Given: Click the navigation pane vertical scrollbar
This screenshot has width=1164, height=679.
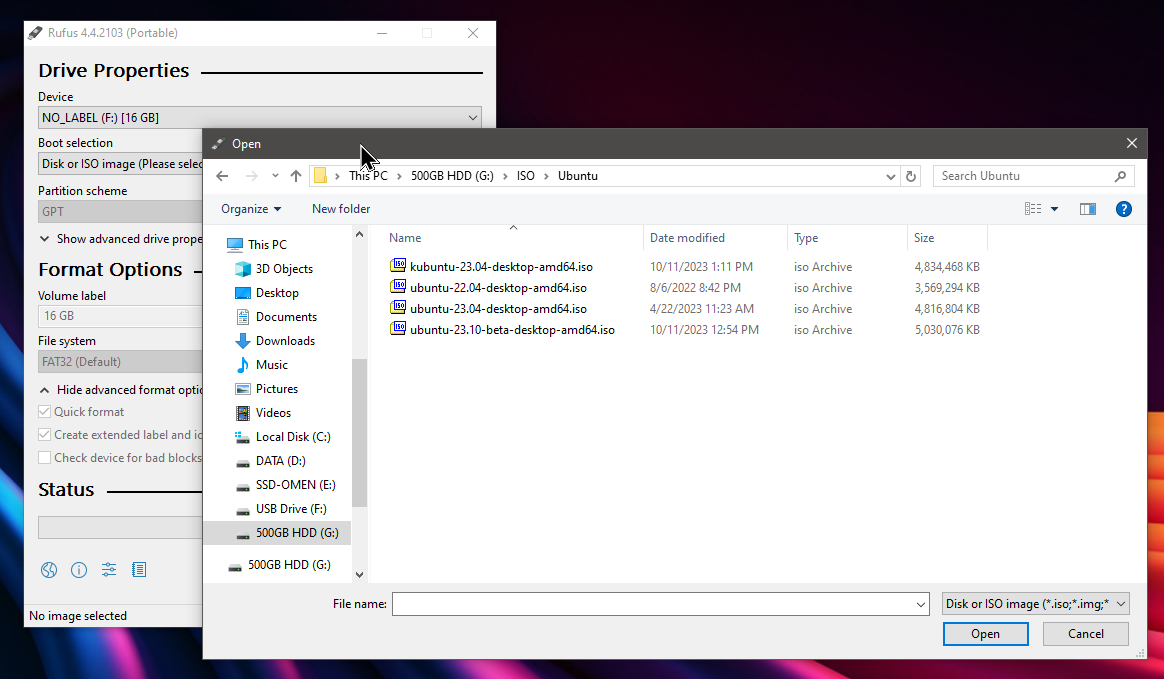Looking at the screenshot, I should 359,430.
